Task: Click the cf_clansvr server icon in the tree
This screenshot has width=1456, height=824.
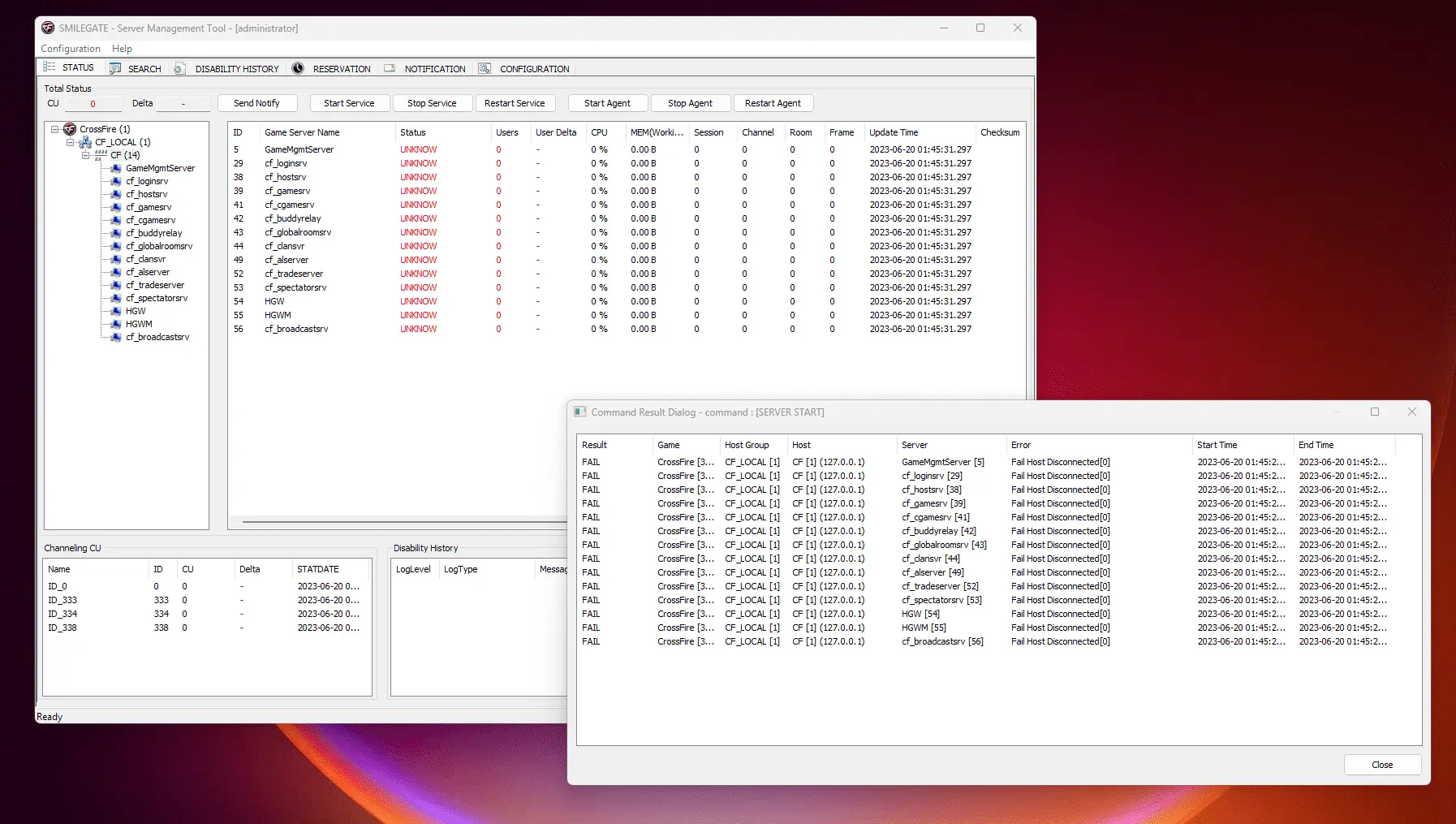Action: pyautogui.click(x=116, y=259)
